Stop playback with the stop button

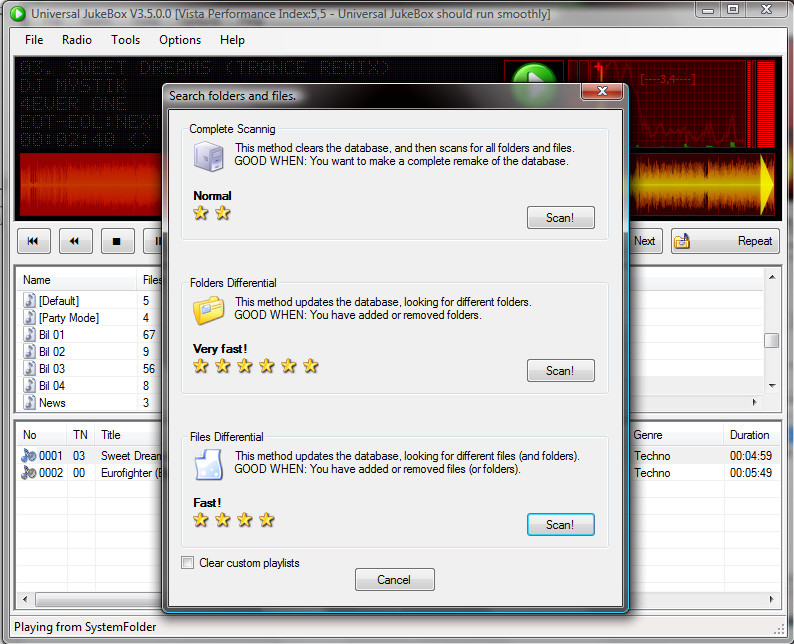click(x=117, y=241)
